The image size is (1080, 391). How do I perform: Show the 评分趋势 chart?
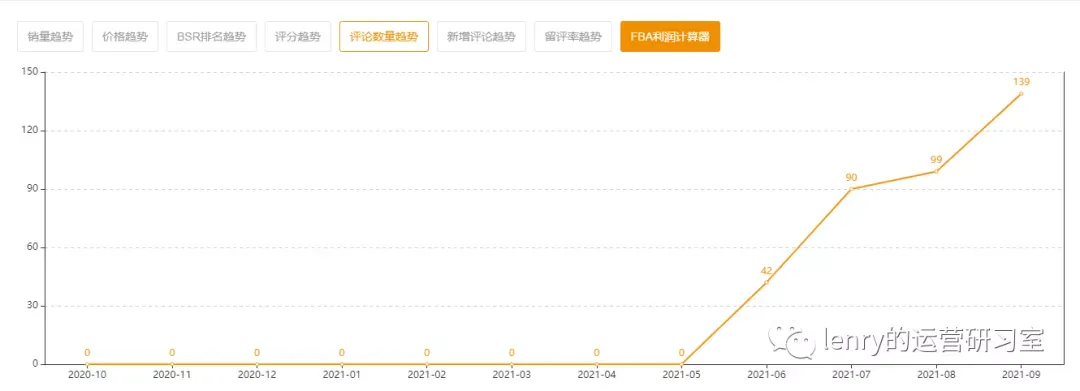(x=298, y=36)
